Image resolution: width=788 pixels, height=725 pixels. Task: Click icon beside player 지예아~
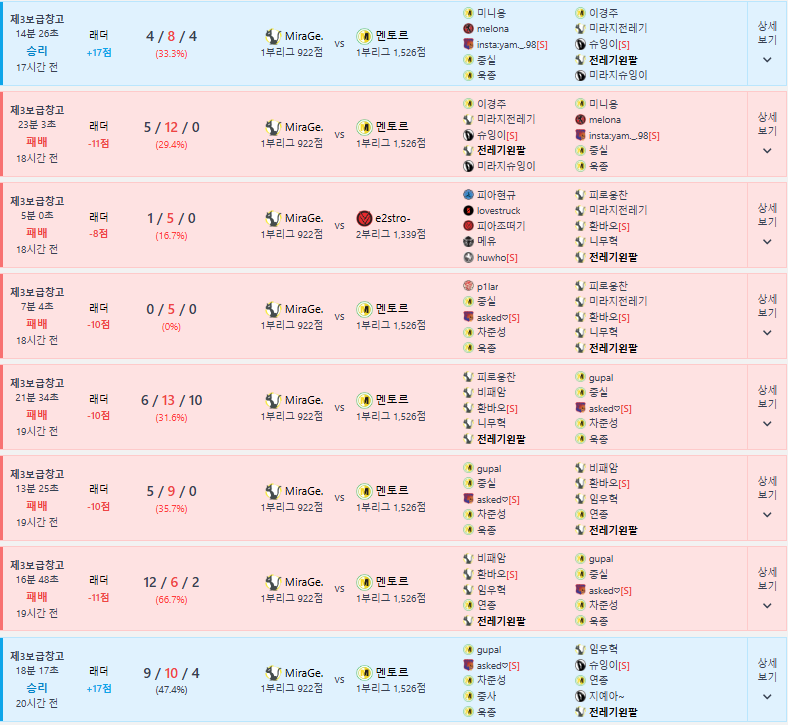tap(580, 696)
